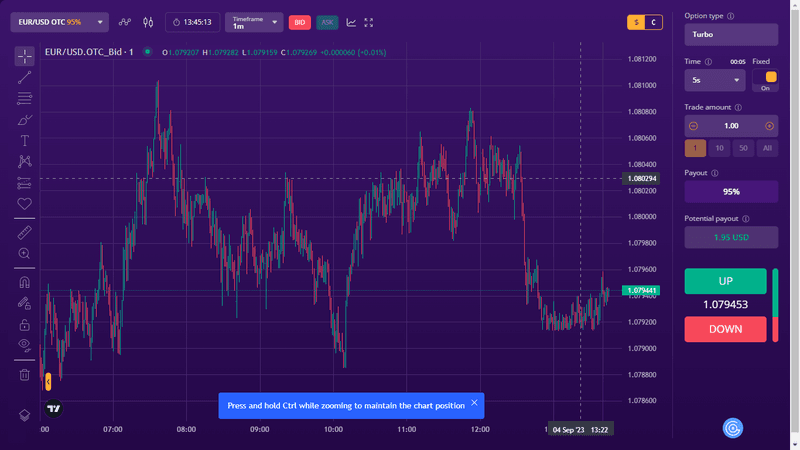
Task: Open the Option type Turbo selector
Action: pos(731,35)
